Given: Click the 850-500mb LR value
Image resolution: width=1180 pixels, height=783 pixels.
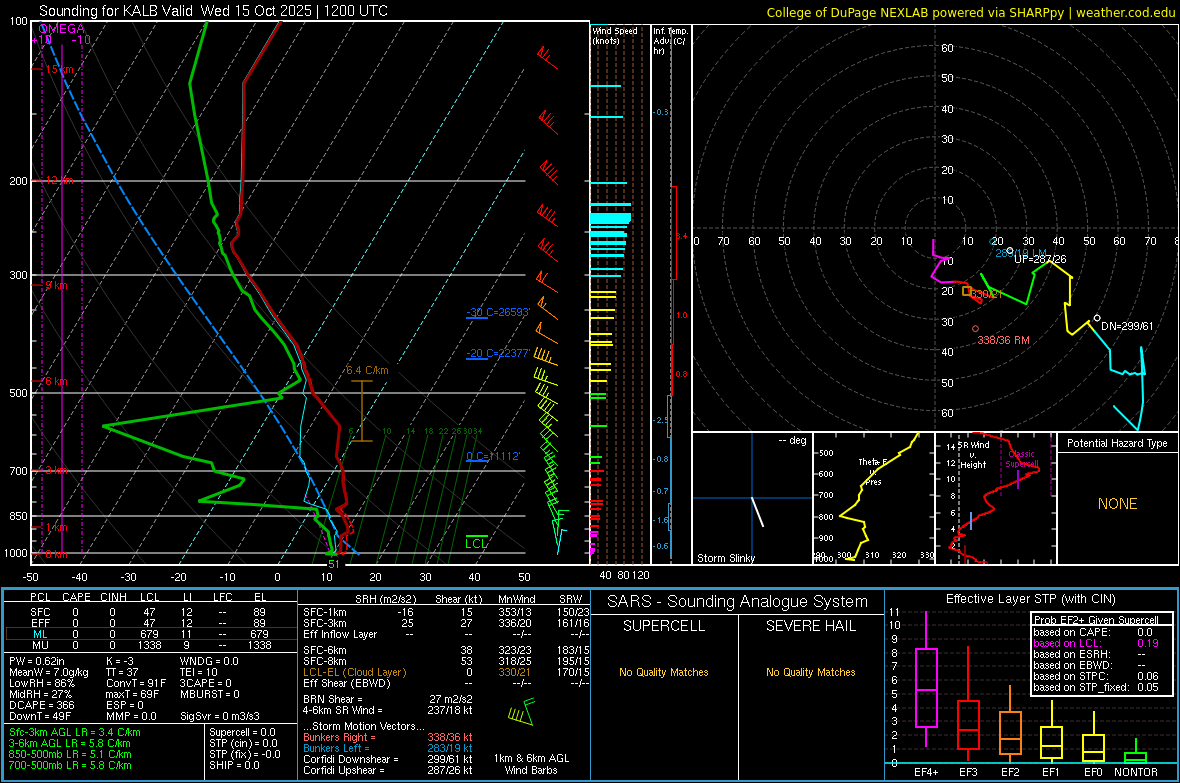Looking at the screenshot, I should pos(70,754).
